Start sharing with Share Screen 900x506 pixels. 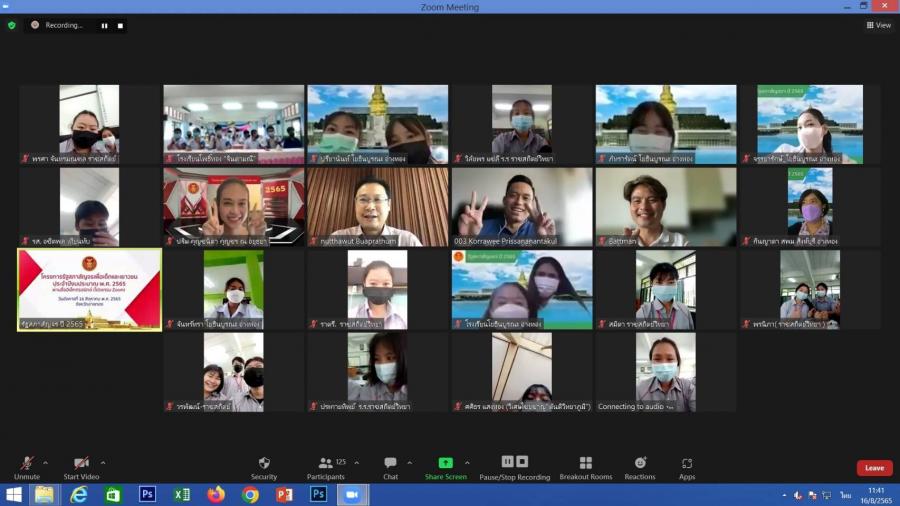click(x=445, y=466)
